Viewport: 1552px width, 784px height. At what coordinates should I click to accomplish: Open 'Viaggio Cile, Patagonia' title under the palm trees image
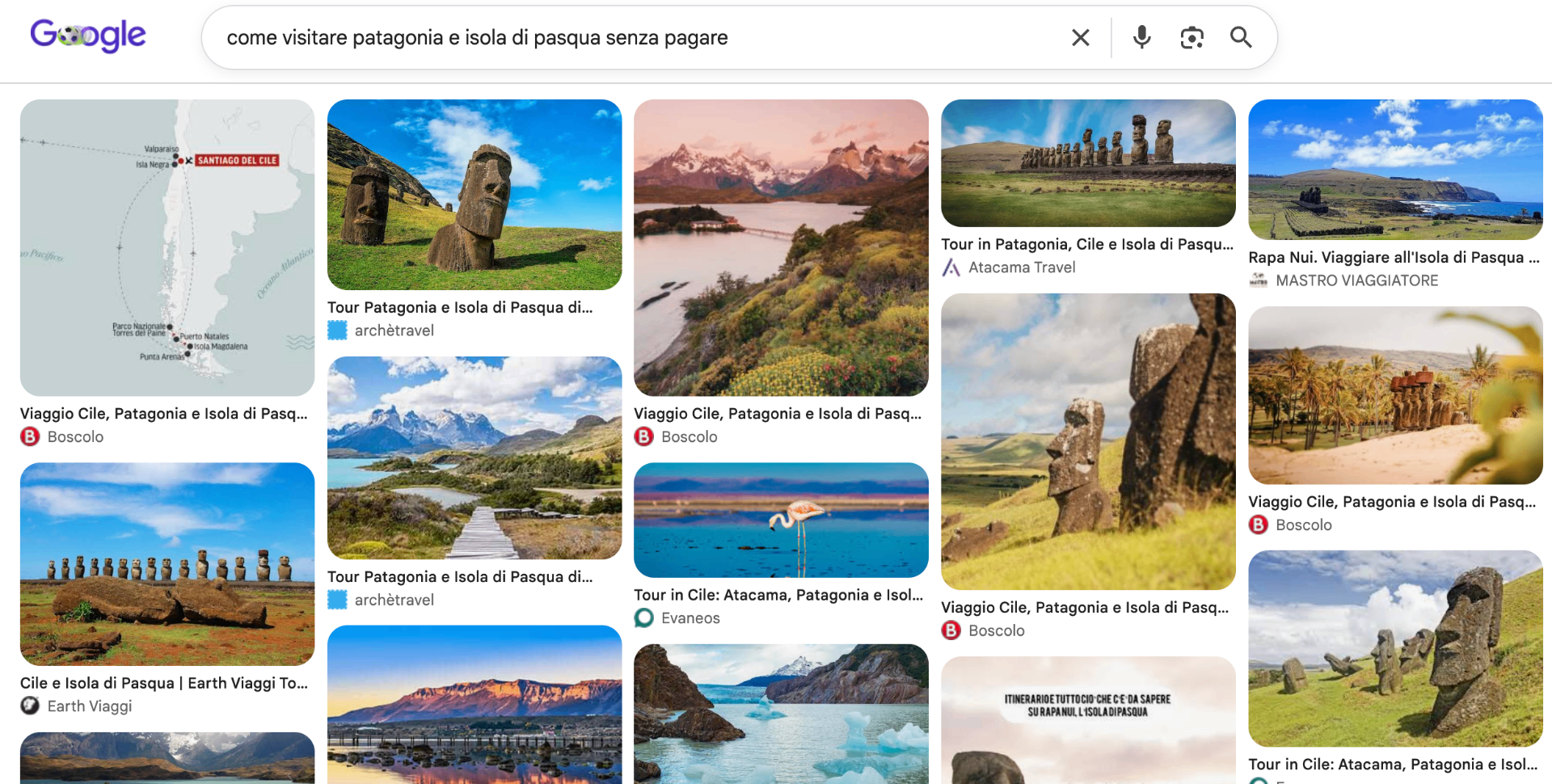1392,501
